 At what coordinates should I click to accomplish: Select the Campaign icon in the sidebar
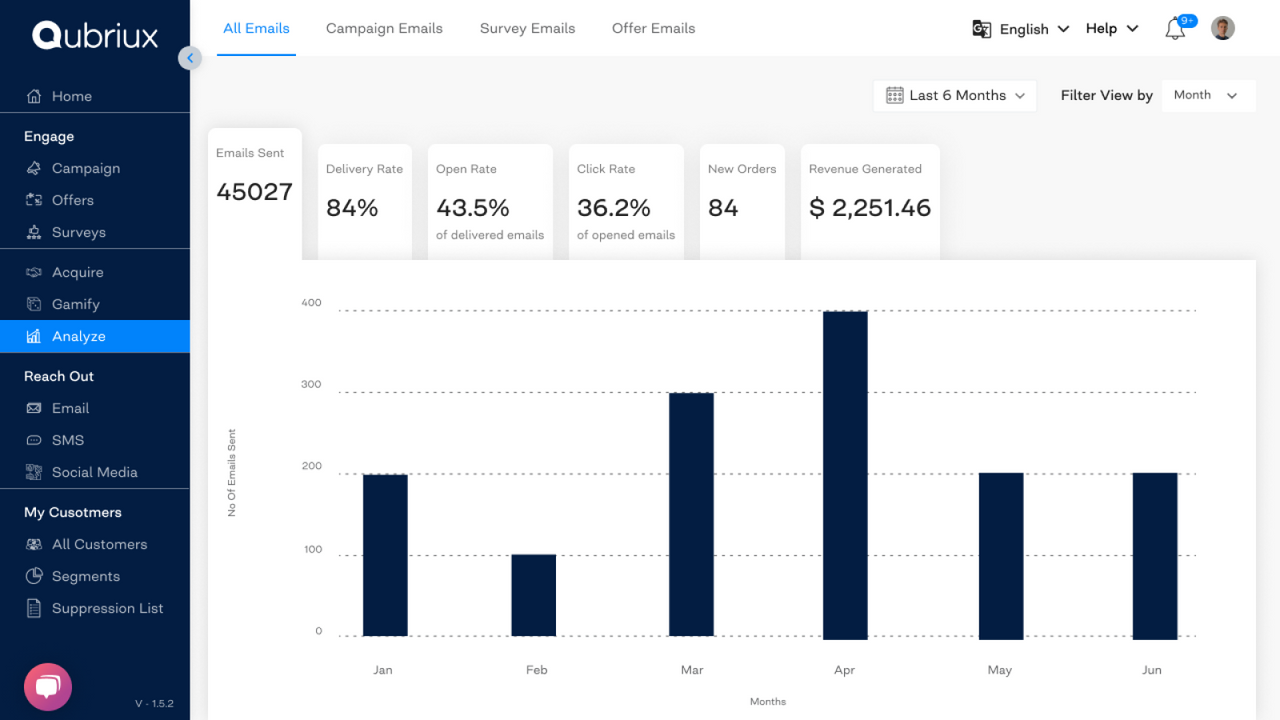pos(34,168)
